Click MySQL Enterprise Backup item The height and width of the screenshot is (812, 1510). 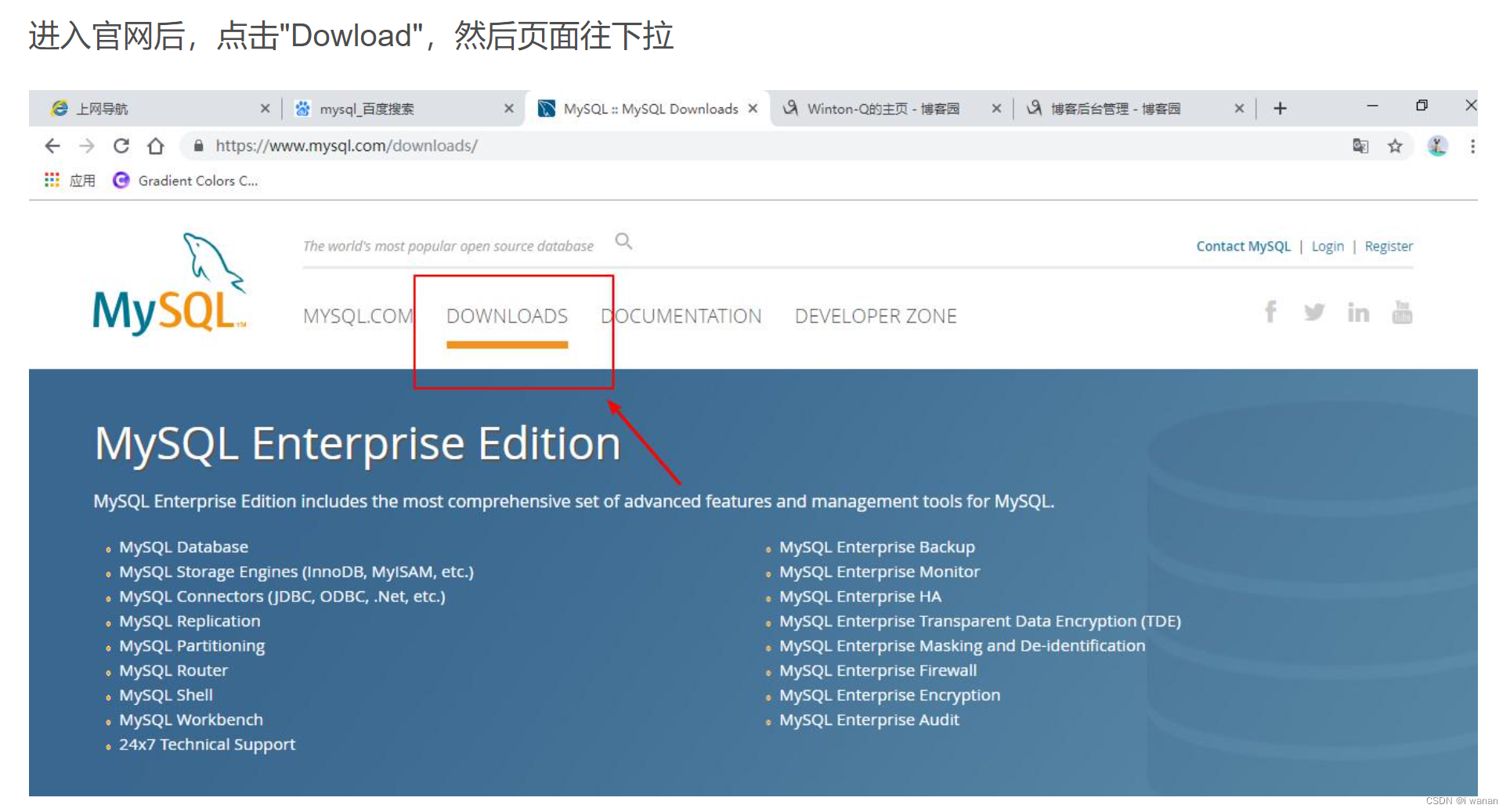(x=877, y=547)
